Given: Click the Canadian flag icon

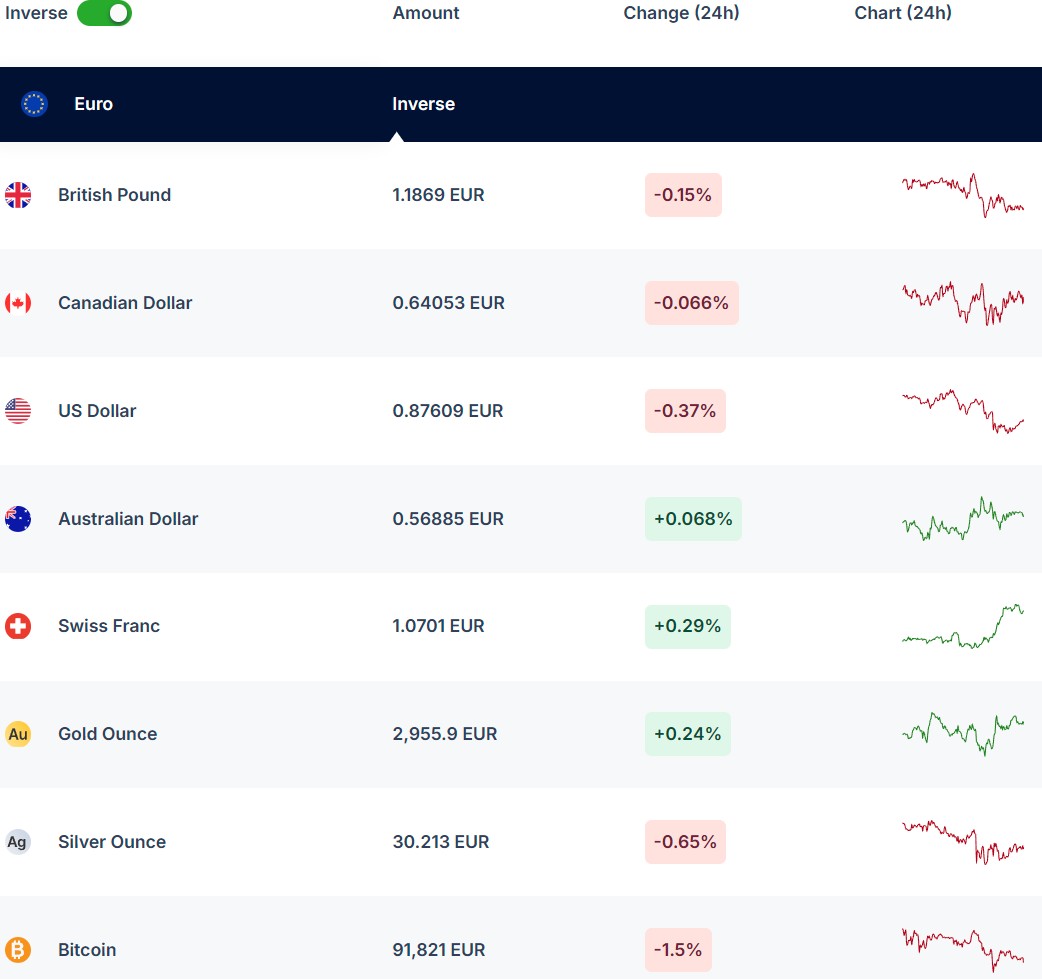Looking at the screenshot, I should click(18, 303).
